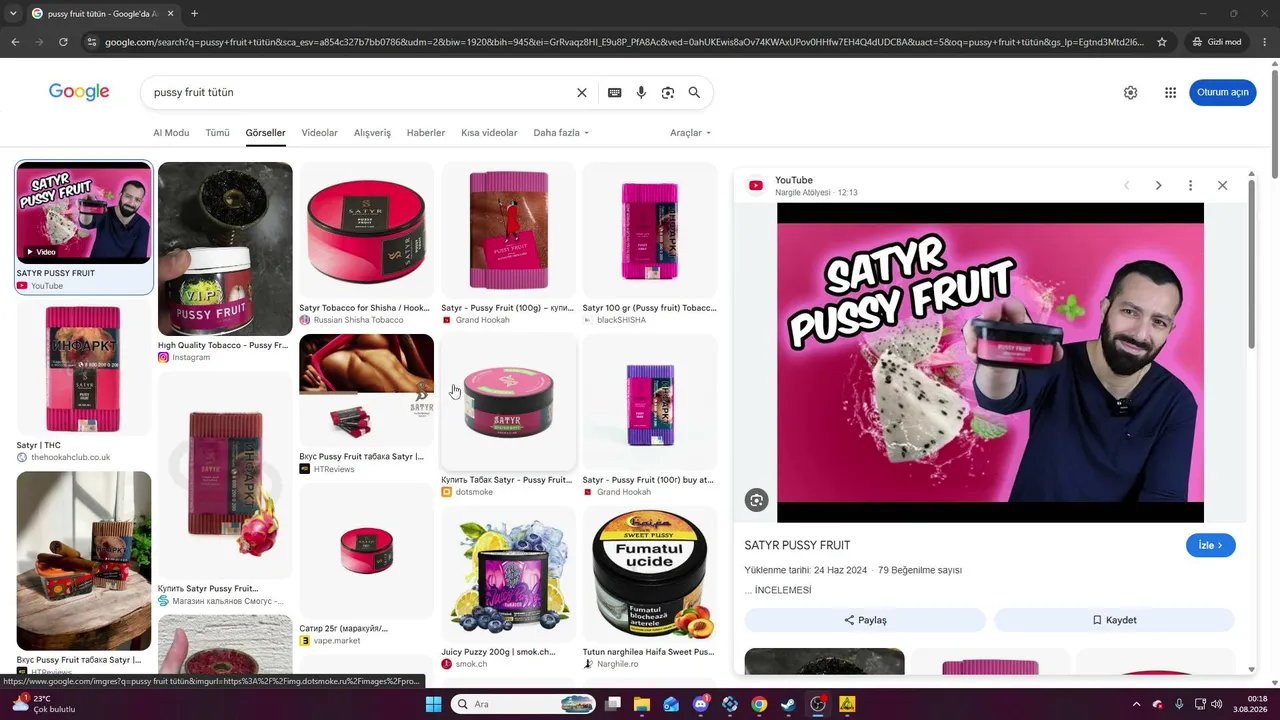Open the 'Gizli mod' incognito indicator
The image size is (1280, 720).
(1217, 42)
